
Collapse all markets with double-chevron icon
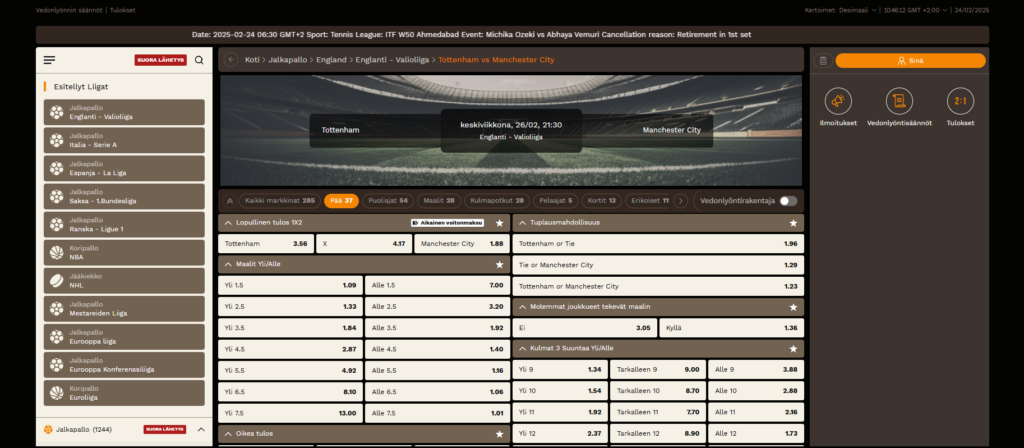[230, 201]
